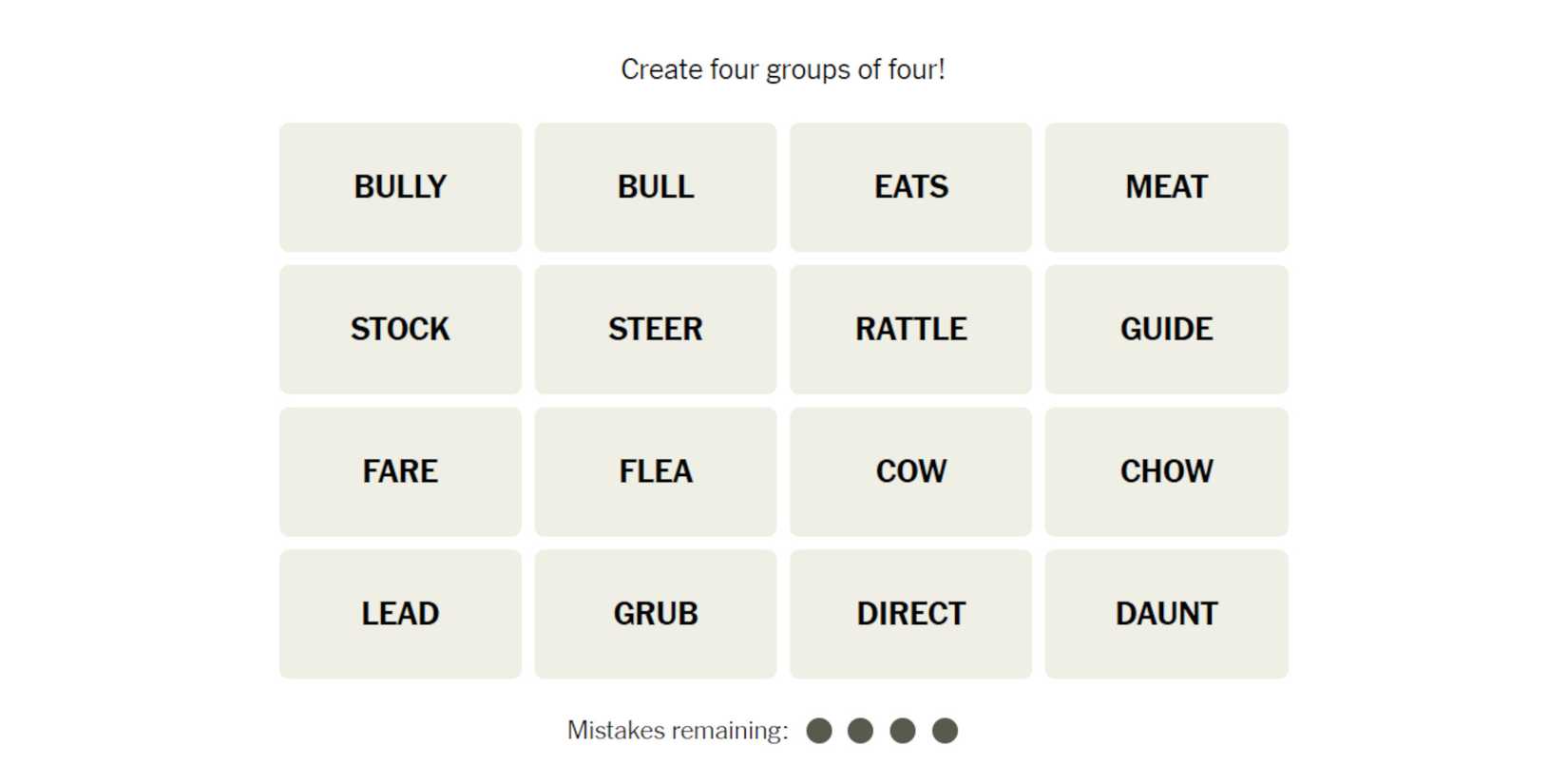1568x784 pixels.
Task: Choose the GRUB word tile
Action: pyautogui.click(x=656, y=614)
